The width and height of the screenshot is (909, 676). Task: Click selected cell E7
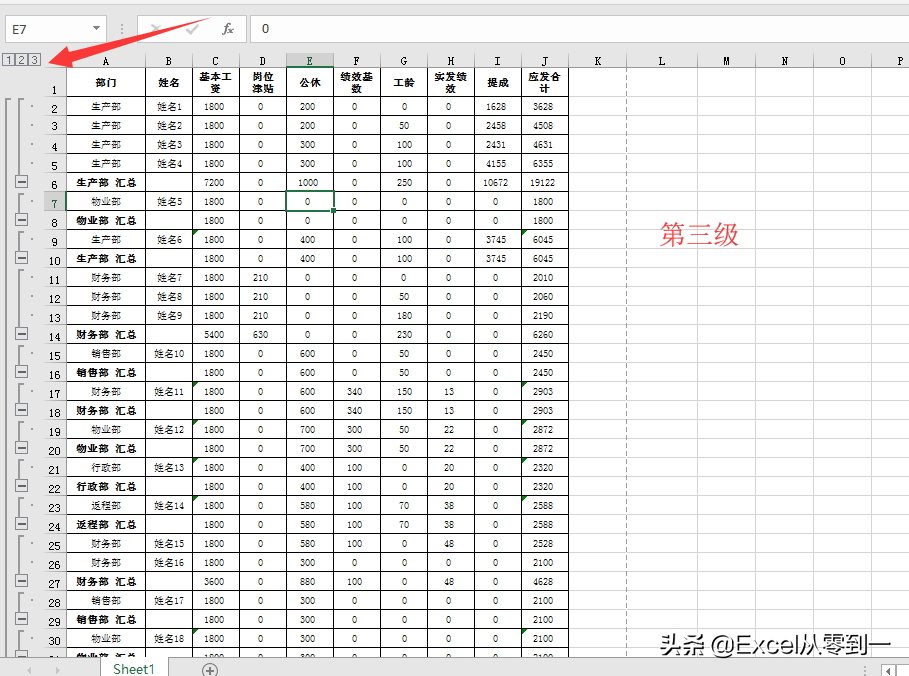click(x=310, y=202)
